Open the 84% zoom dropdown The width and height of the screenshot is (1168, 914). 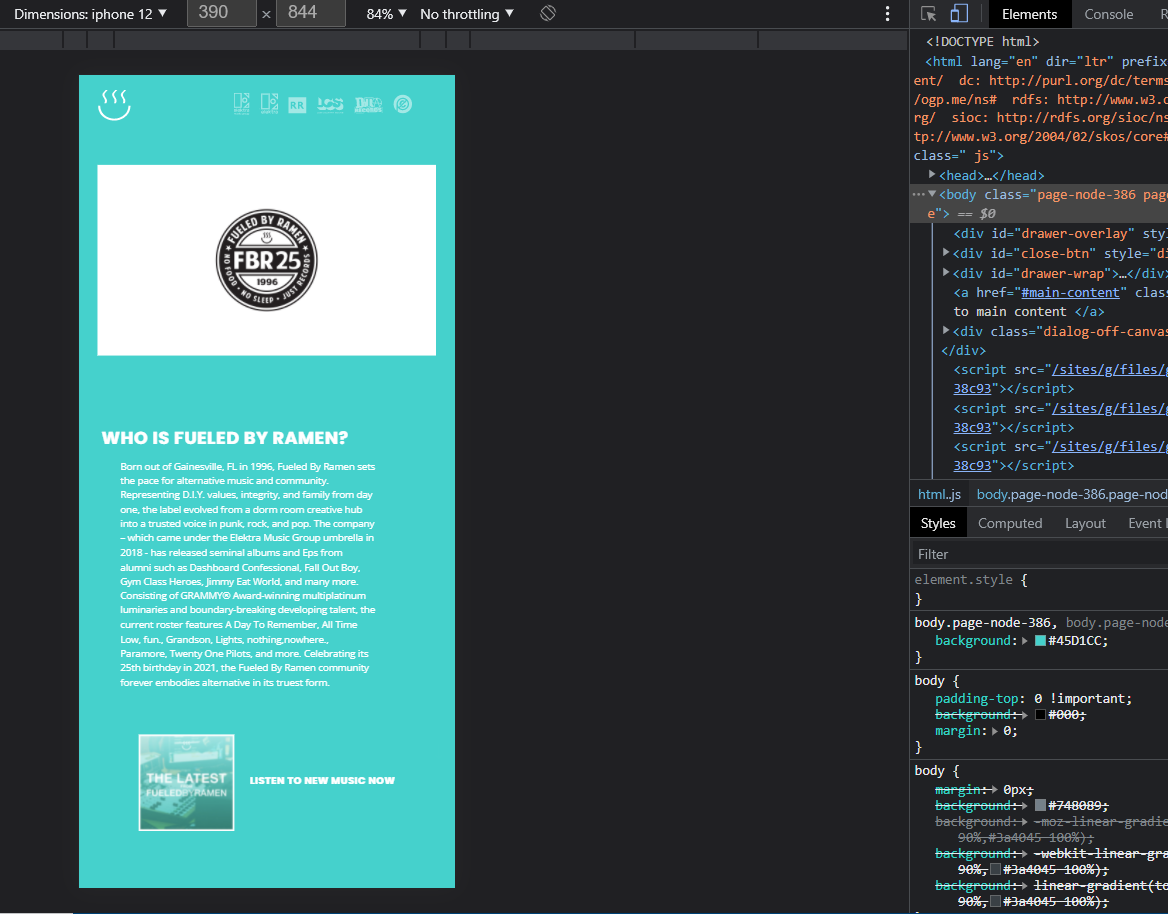click(386, 13)
